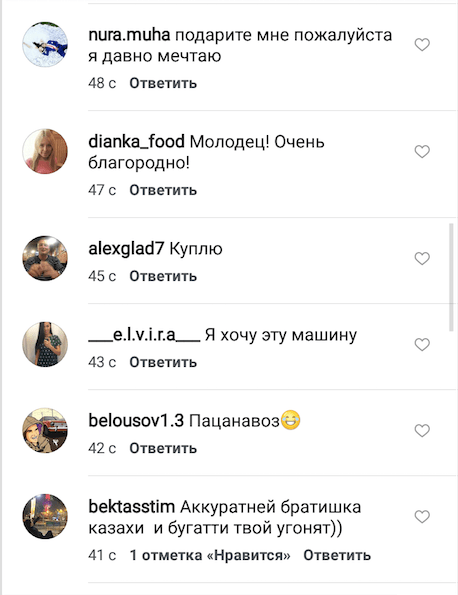Open ___e.l.v.i.r.a___ avatar photo
This screenshot has height=595, width=458.
click(x=45, y=345)
